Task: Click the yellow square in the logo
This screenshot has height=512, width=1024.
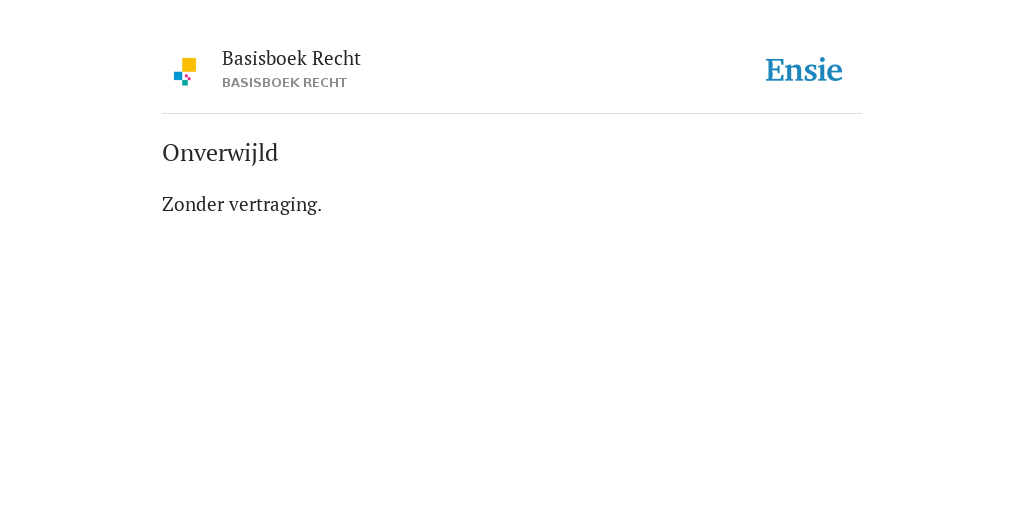Action: click(189, 65)
